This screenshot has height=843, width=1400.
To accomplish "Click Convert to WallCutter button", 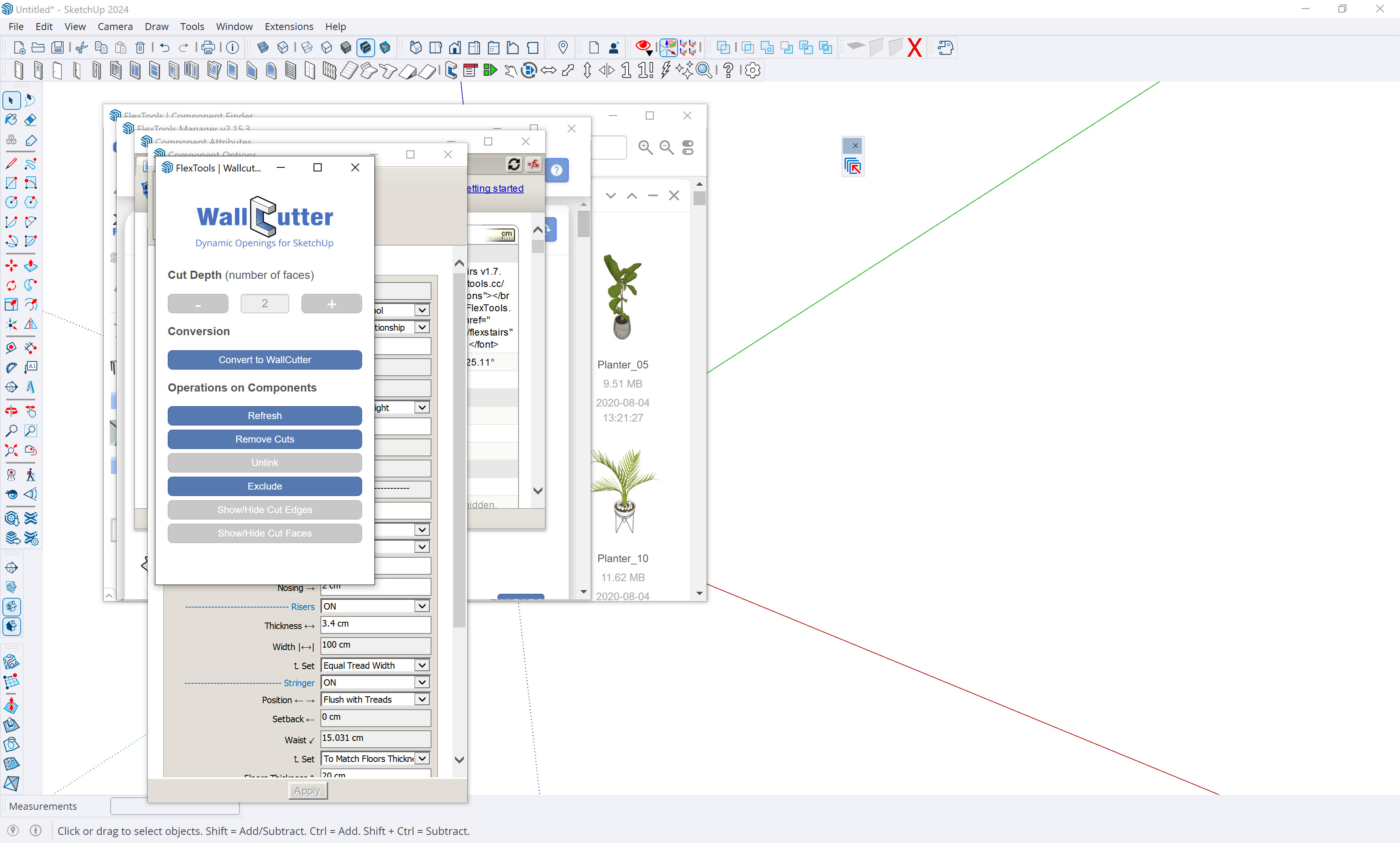I will (265, 359).
